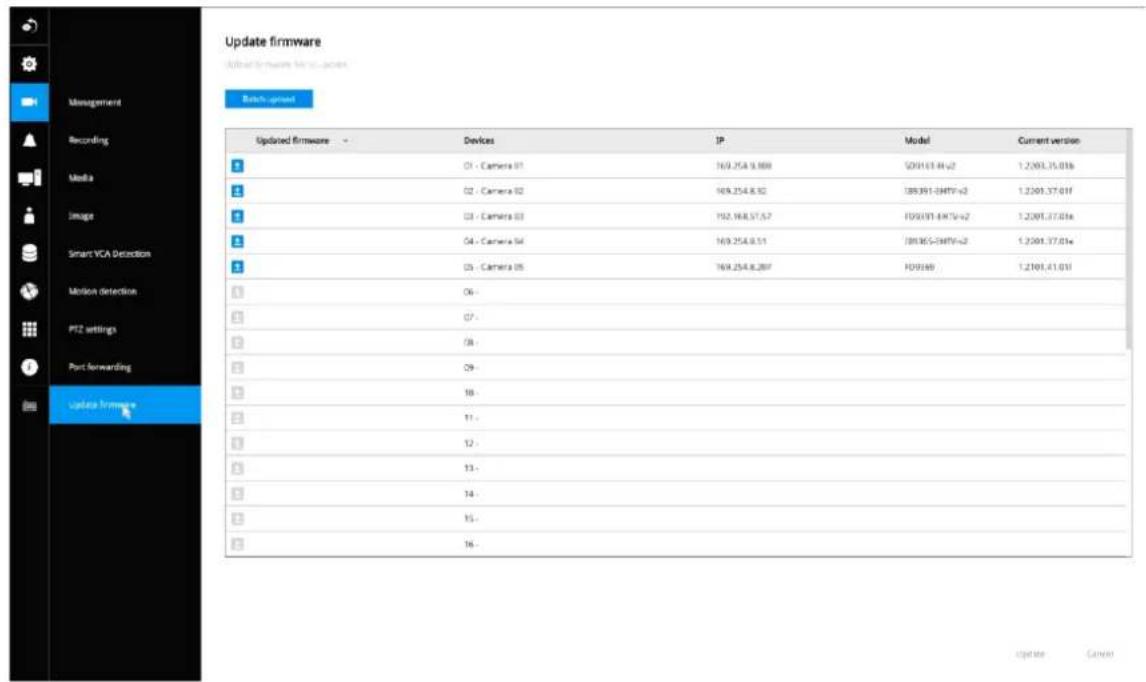Click upload firmware icon for Camera 05
The image size is (1146, 682).
click(x=238, y=267)
